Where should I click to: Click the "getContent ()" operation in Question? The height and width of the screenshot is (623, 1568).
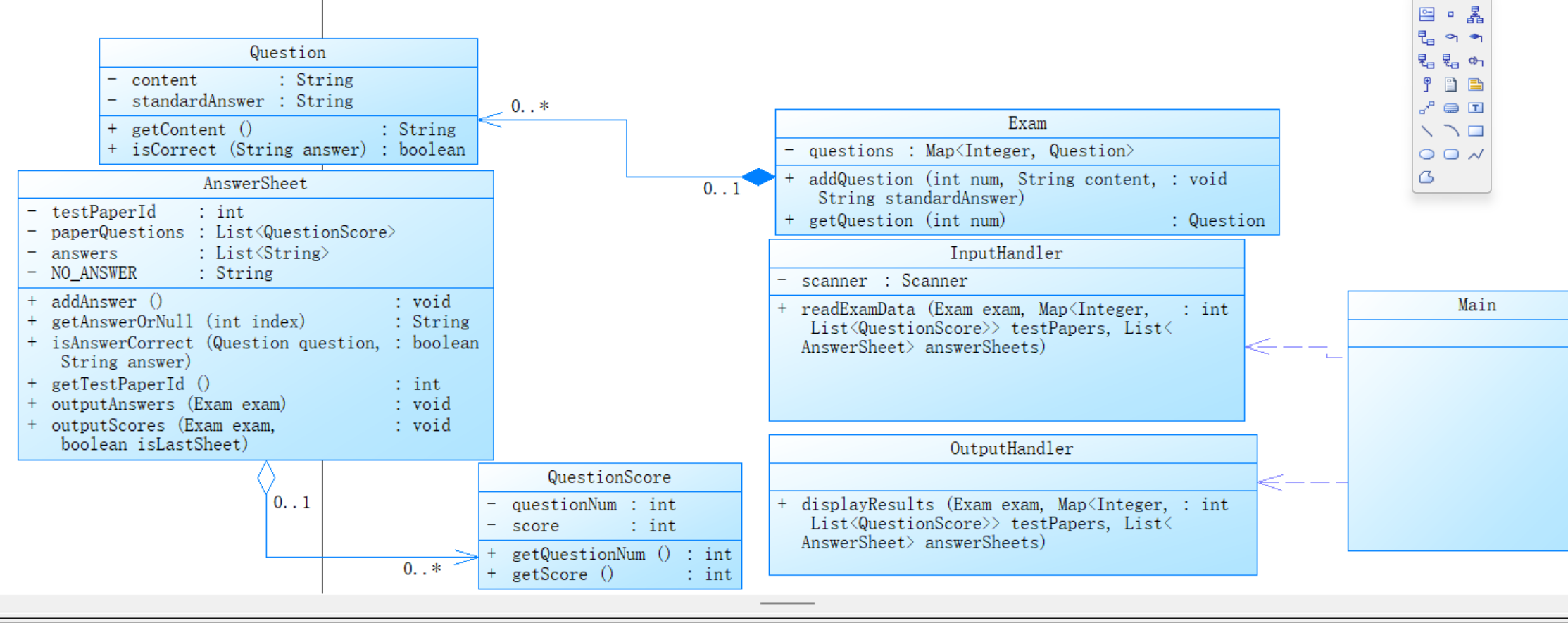tap(282, 130)
